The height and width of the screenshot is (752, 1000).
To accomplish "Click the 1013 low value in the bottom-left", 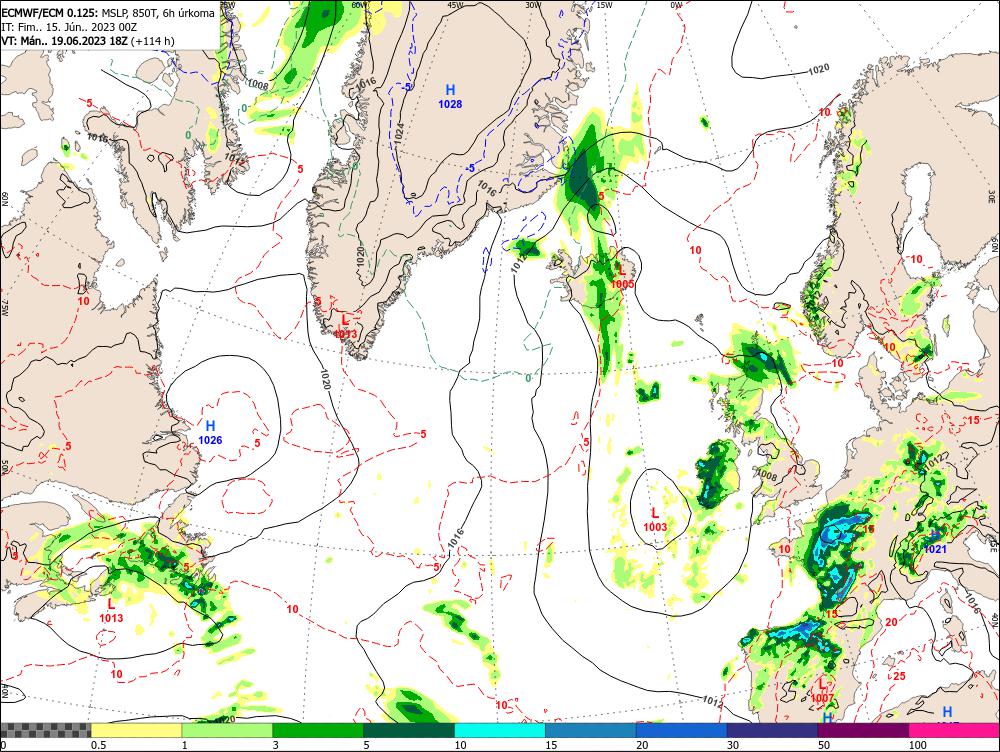I will coord(111,617).
